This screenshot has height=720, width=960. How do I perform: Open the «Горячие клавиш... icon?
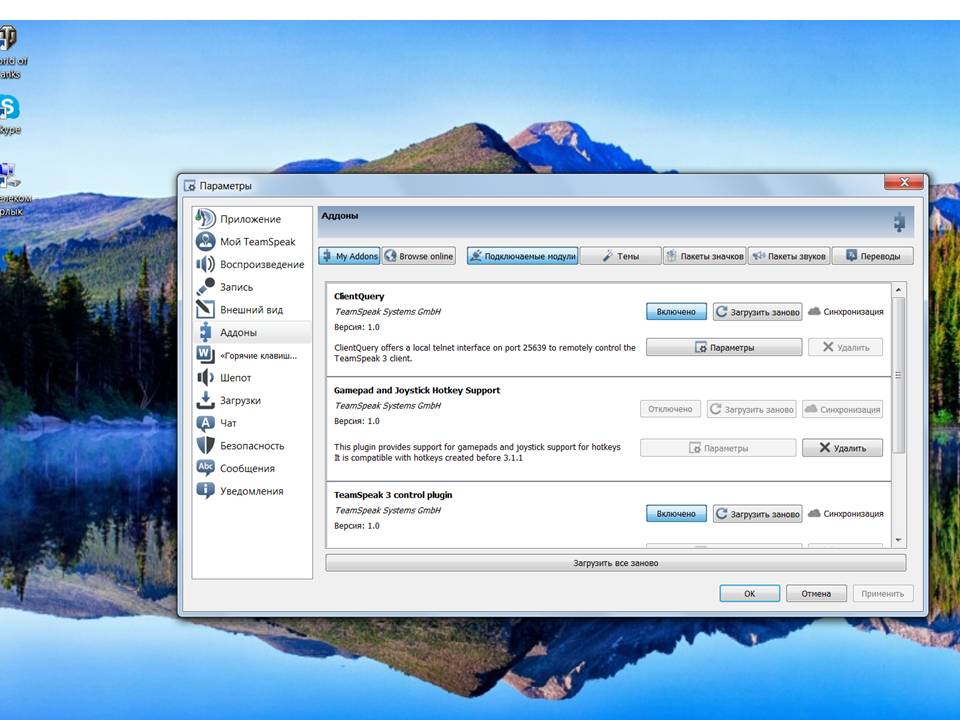205,354
